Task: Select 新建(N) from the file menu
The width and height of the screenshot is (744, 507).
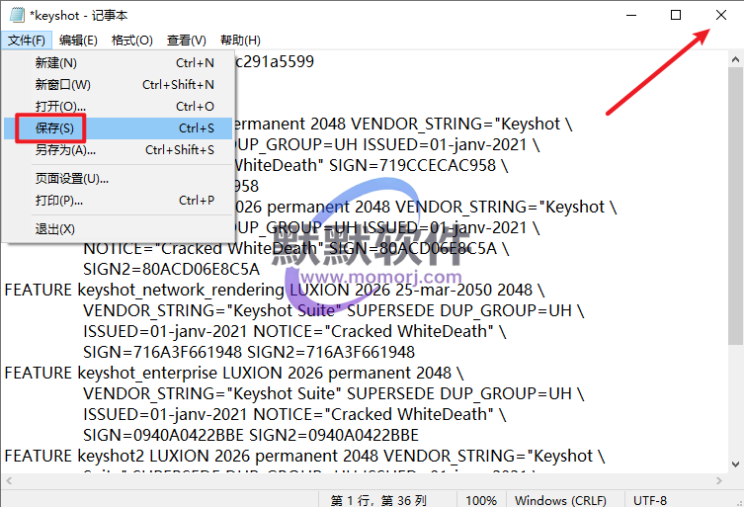Action: [x=55, y=63]
